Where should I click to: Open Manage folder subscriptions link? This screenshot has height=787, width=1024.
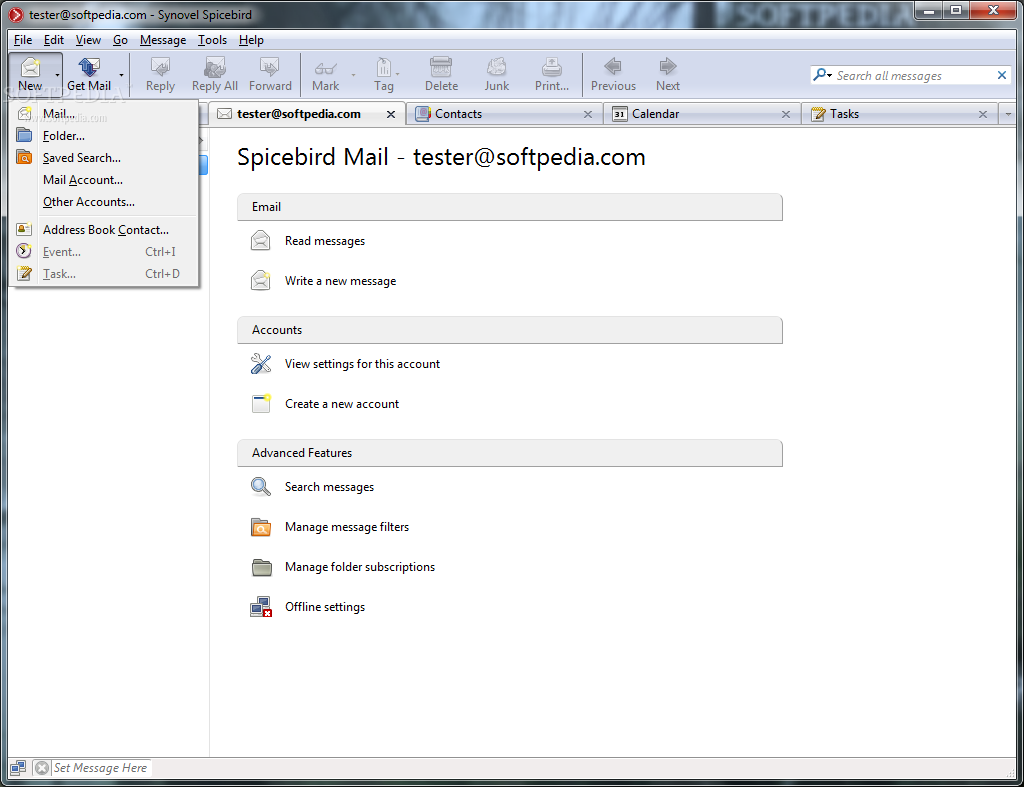[x=360, y=567]
